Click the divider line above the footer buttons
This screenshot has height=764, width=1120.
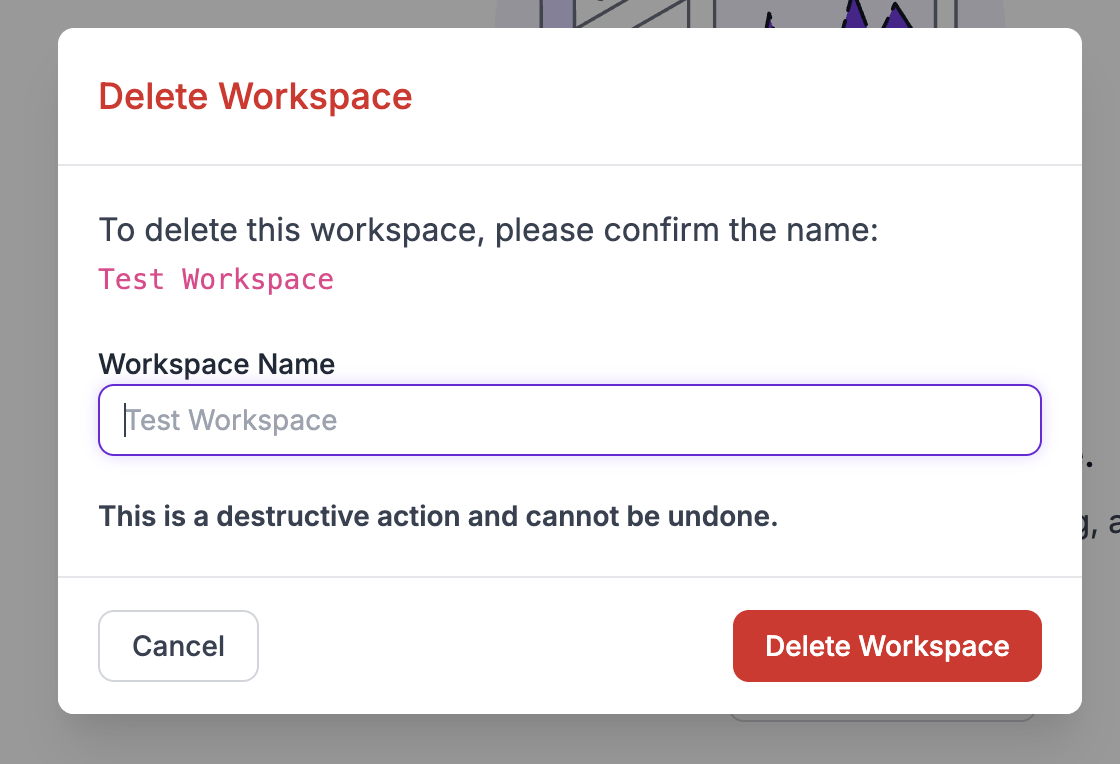pos(570,577)
